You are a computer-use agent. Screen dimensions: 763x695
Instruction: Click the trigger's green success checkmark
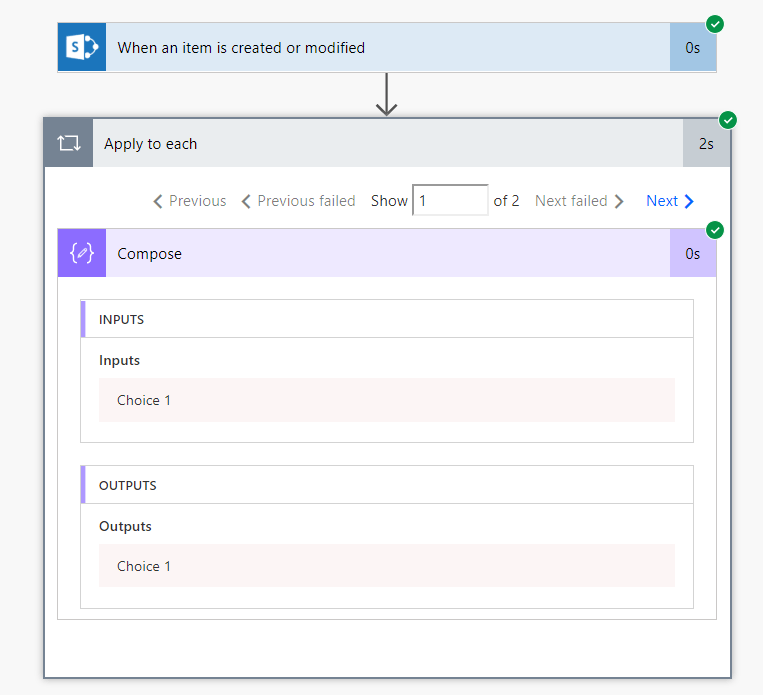(715, 24)
